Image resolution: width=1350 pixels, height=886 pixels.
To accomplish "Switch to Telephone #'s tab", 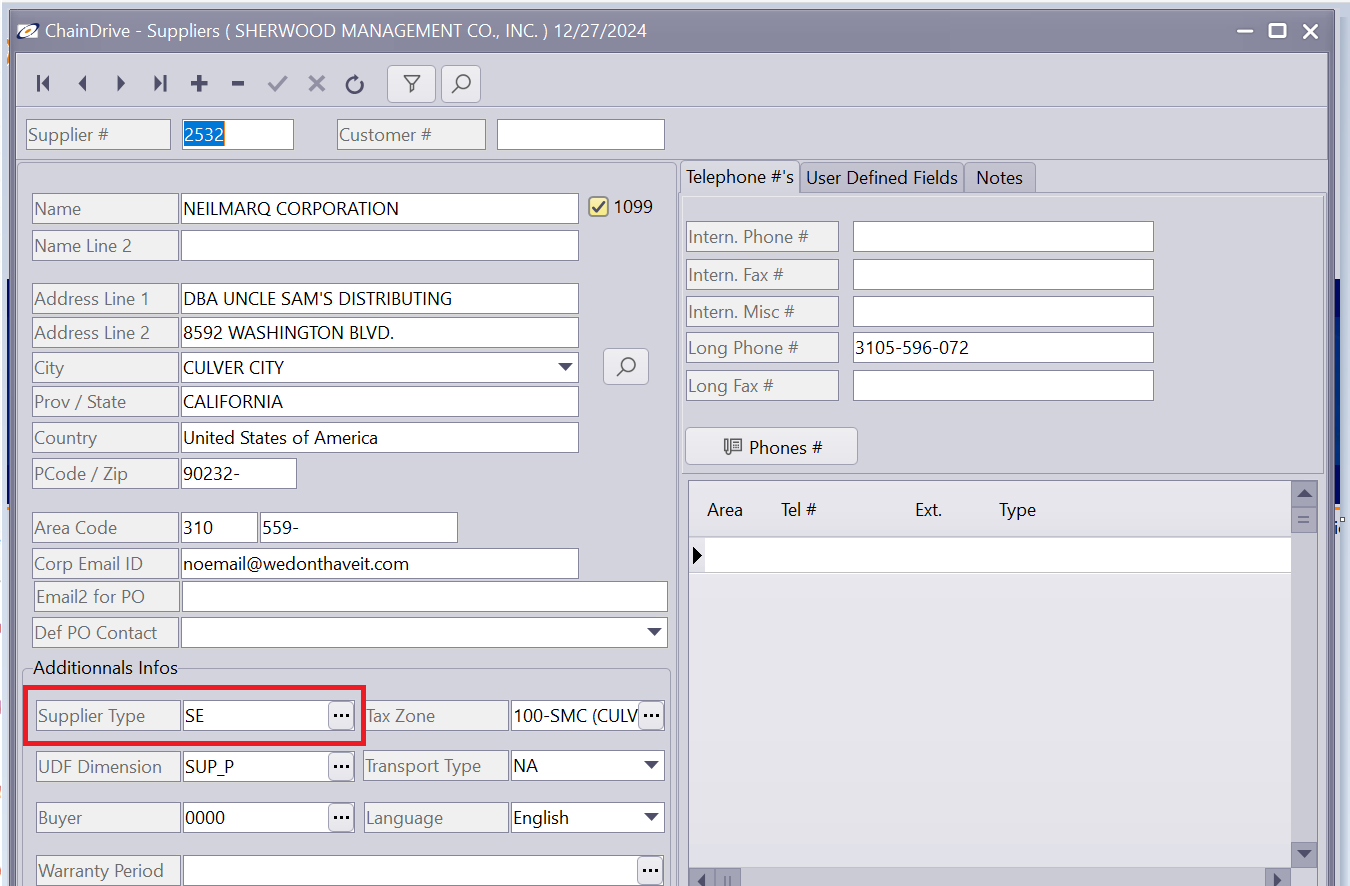I will point(740,177).
